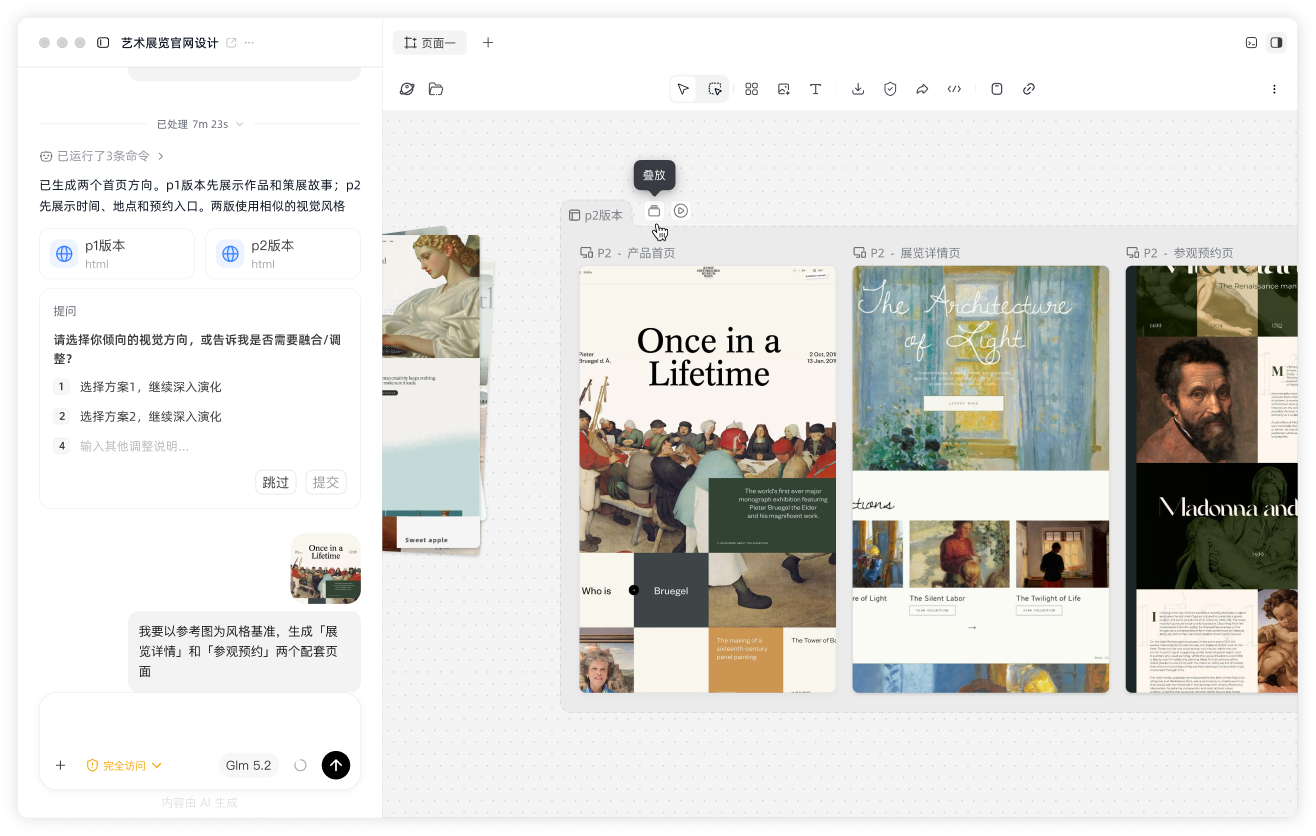
Task: Open the p1版本 html file card
Action: point(117,254)
